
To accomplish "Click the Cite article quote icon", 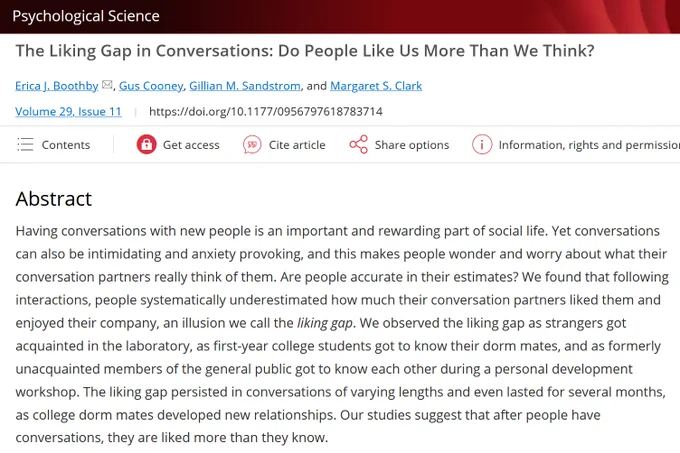I will 252,144.
